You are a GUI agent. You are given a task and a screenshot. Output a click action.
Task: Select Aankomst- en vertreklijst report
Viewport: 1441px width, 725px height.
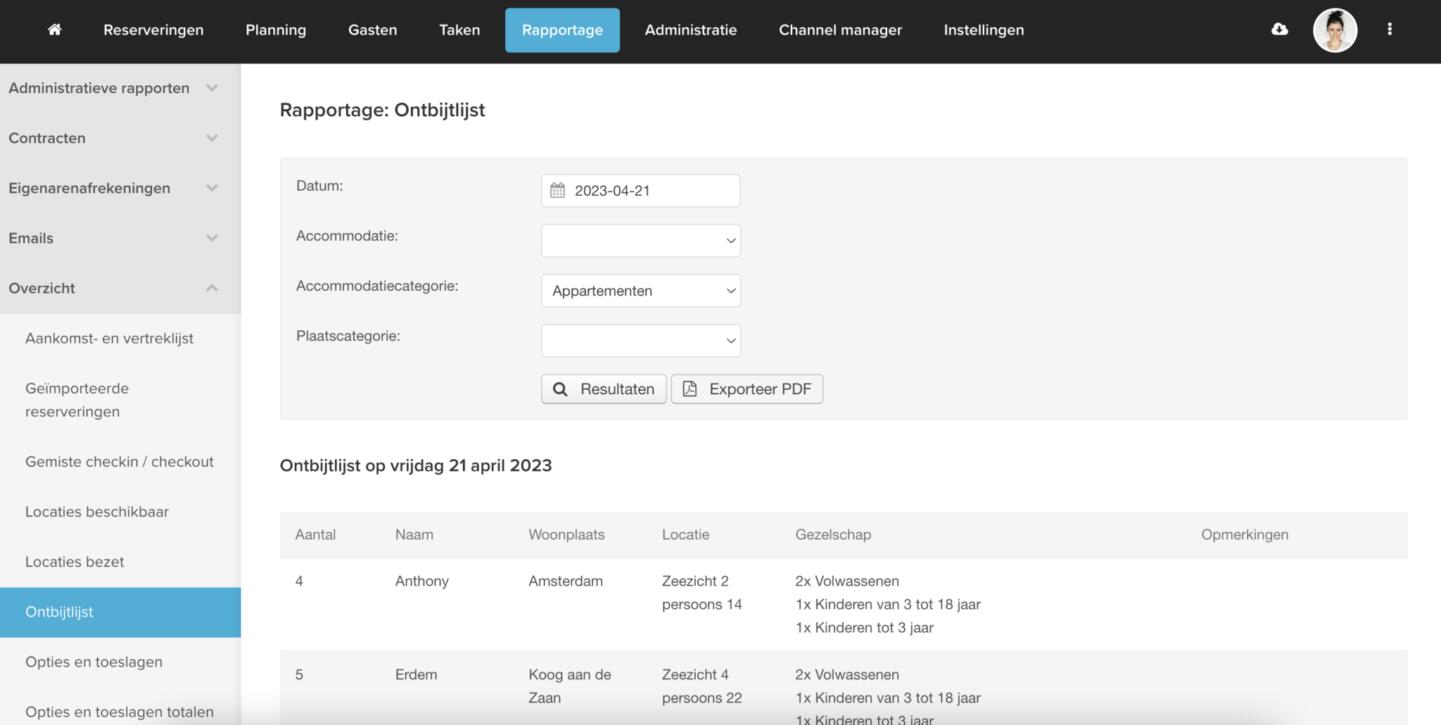(x=109, y=338)
